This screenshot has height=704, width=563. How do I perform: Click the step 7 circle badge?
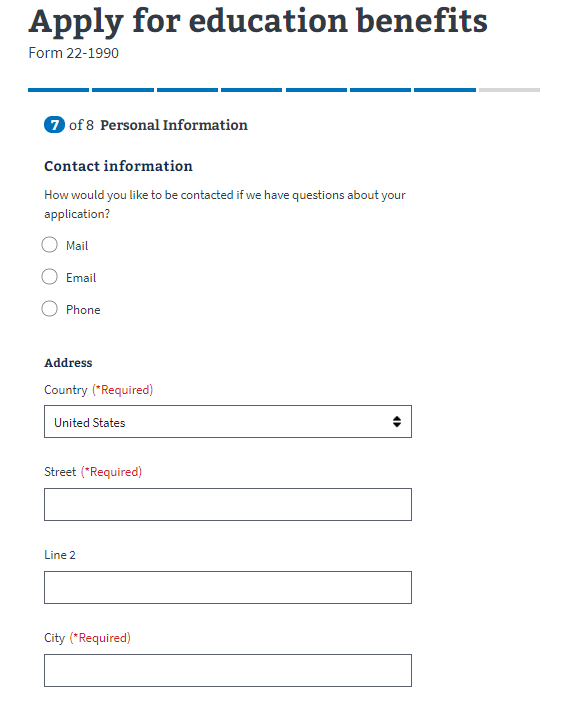54,125
